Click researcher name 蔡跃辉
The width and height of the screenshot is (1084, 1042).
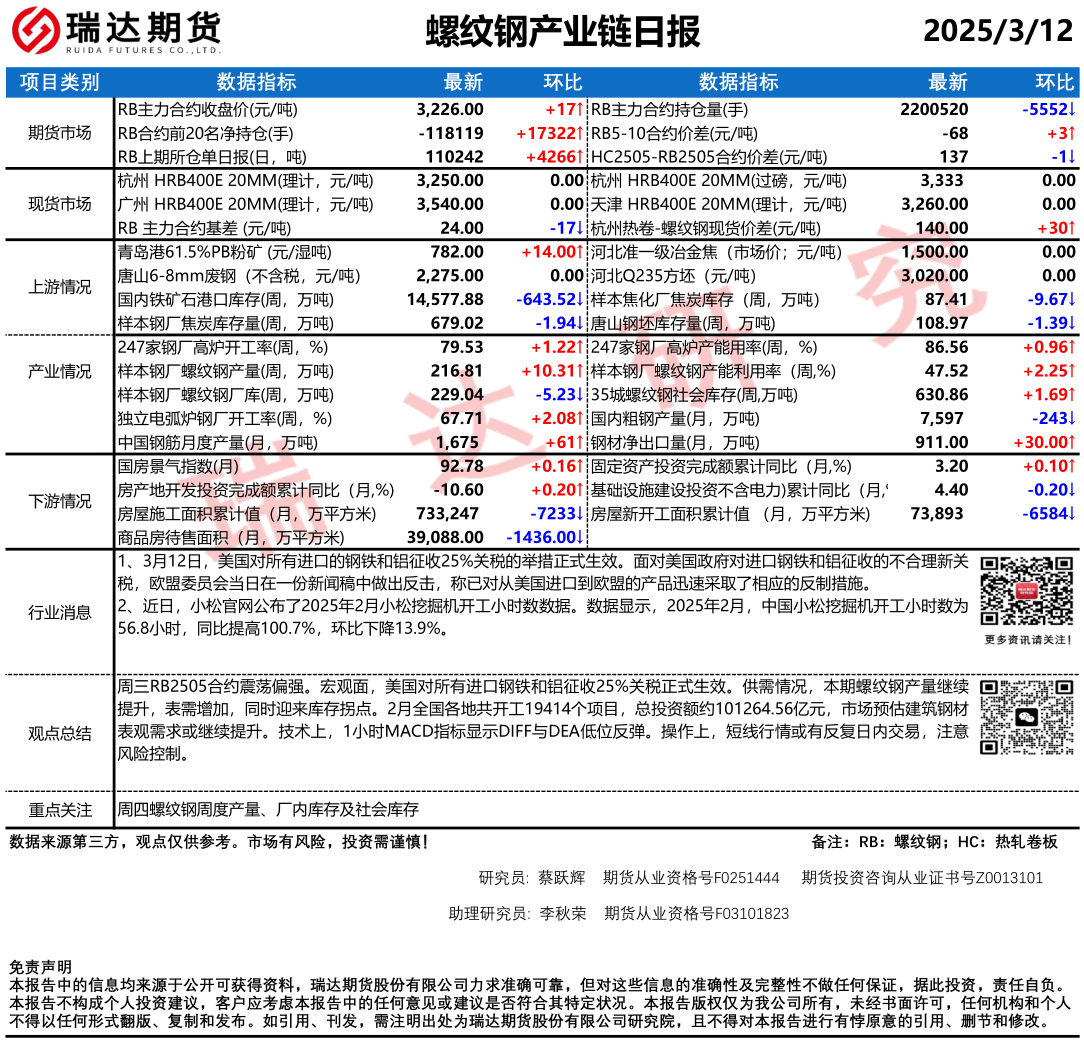[x=561, y=878]
